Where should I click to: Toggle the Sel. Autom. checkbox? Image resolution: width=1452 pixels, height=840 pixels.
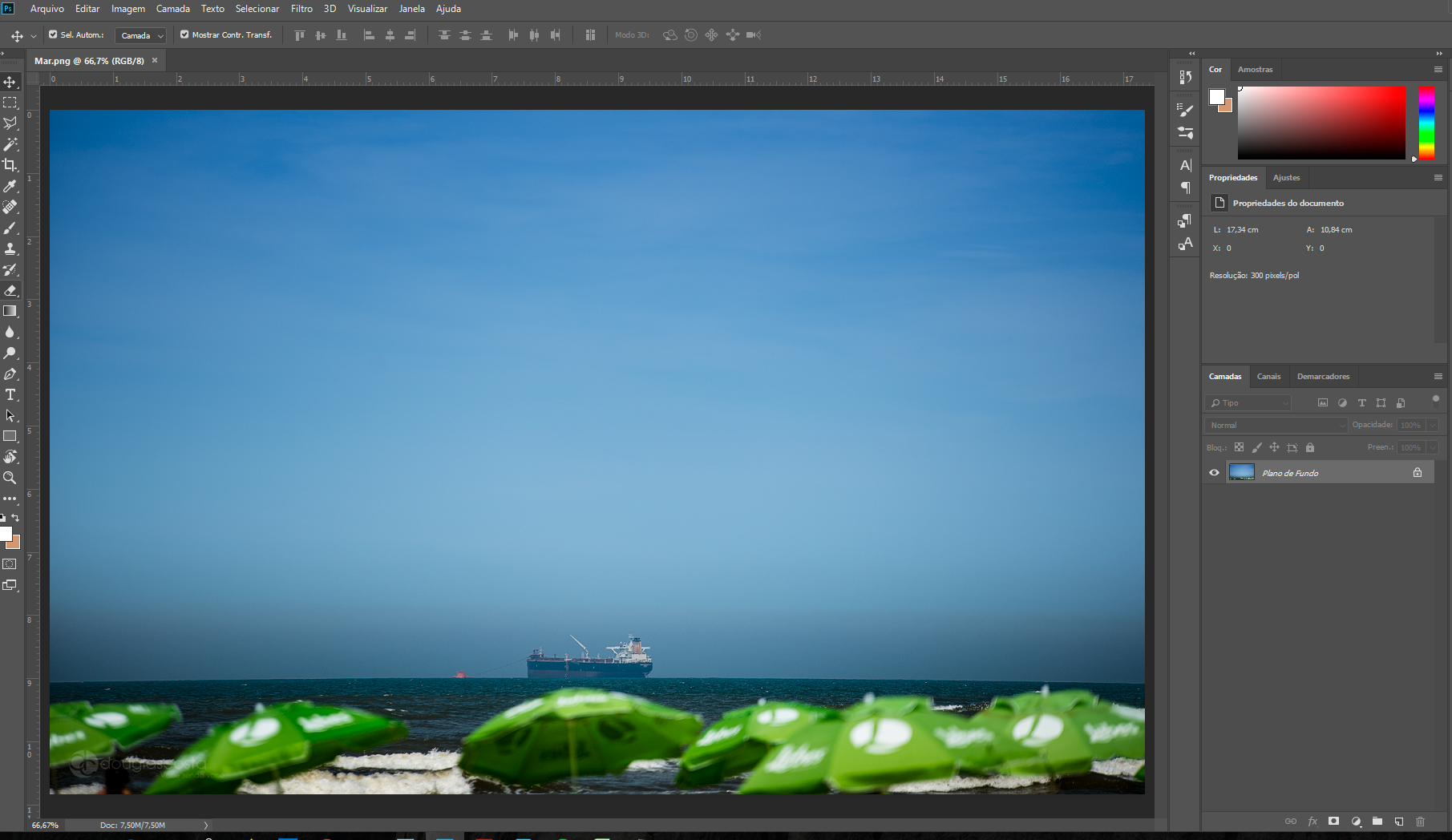53,34
